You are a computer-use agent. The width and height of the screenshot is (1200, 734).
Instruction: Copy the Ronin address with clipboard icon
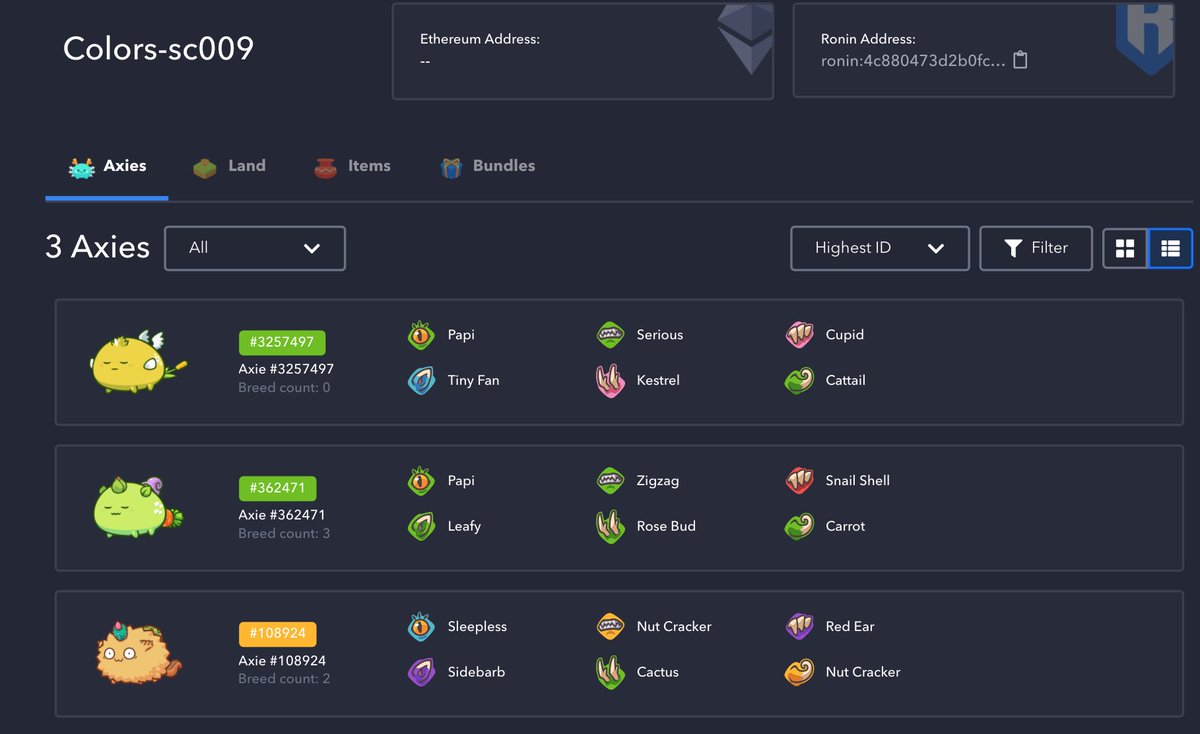(1020, 60)
